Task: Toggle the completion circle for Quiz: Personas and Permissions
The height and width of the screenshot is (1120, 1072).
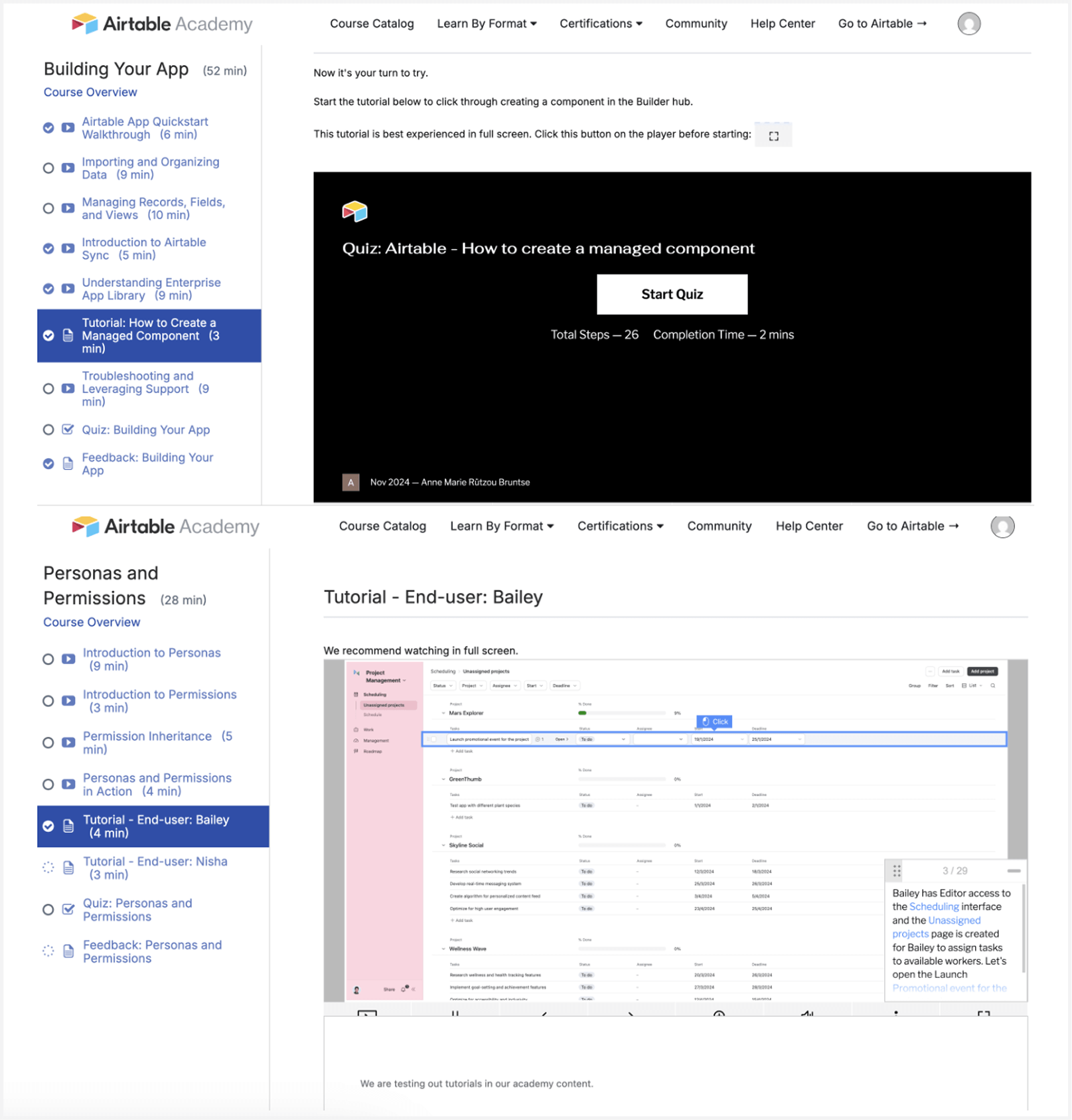Action: coord(48,910)
